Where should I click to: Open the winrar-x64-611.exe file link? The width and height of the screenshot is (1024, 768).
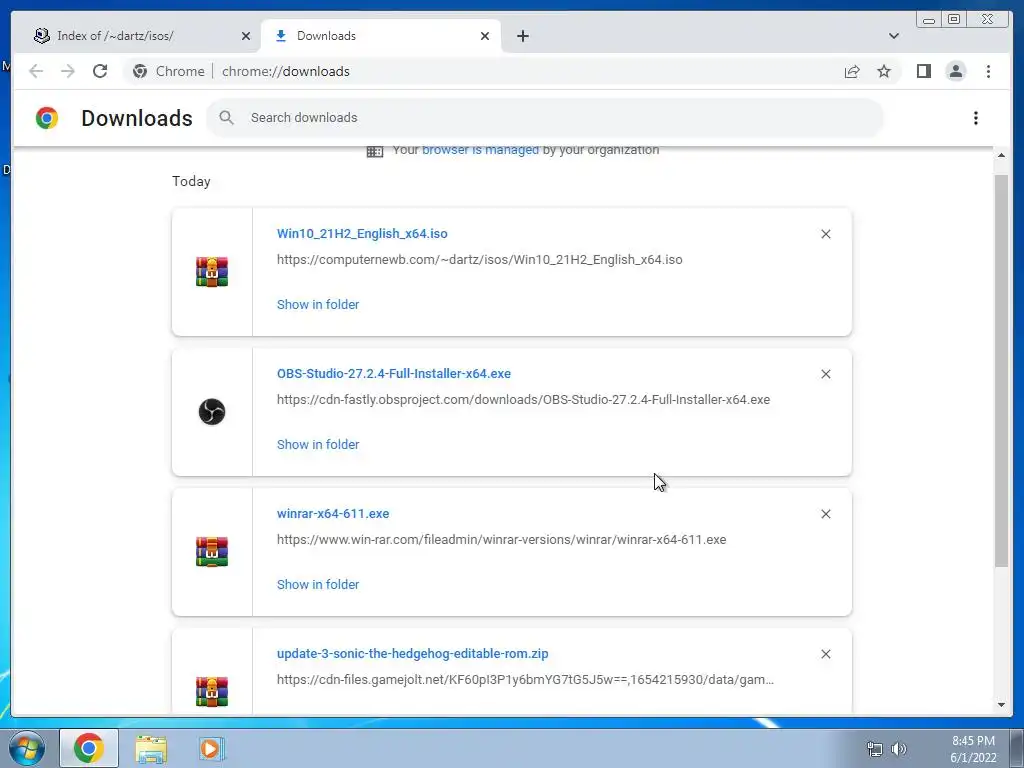click(333, 514)
